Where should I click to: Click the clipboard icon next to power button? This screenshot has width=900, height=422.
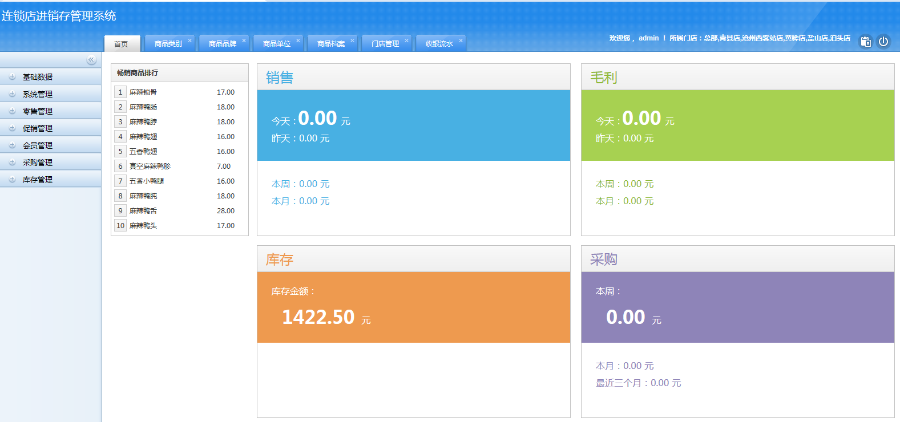(866, 41)
